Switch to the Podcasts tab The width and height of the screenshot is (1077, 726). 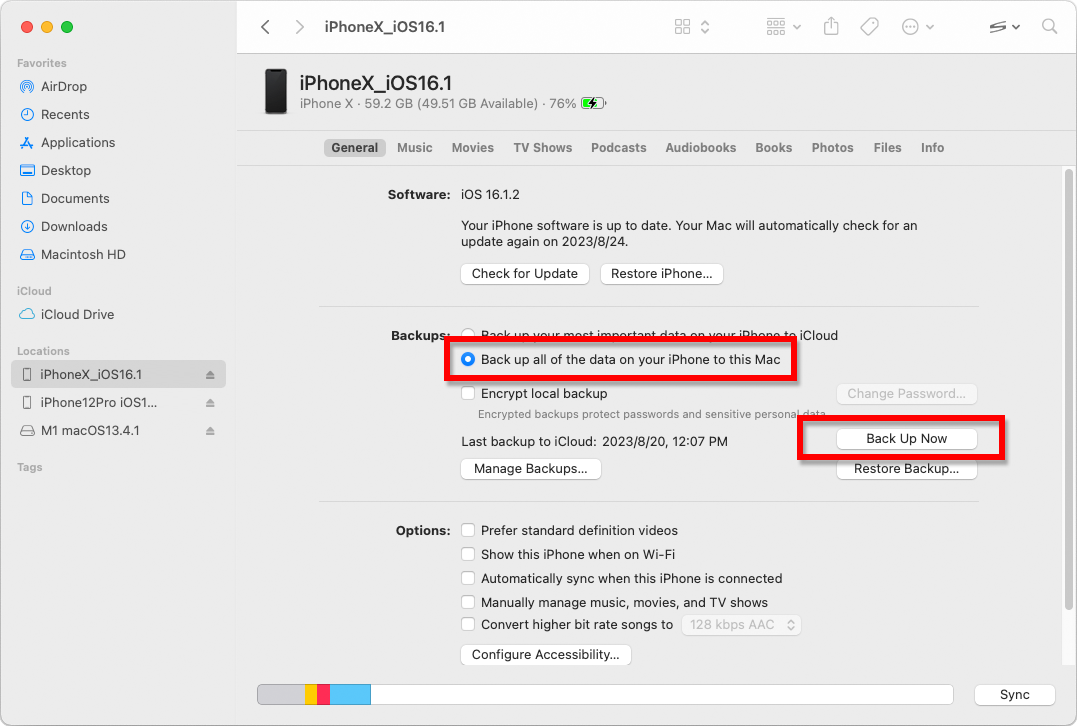[x=619, y=148]
